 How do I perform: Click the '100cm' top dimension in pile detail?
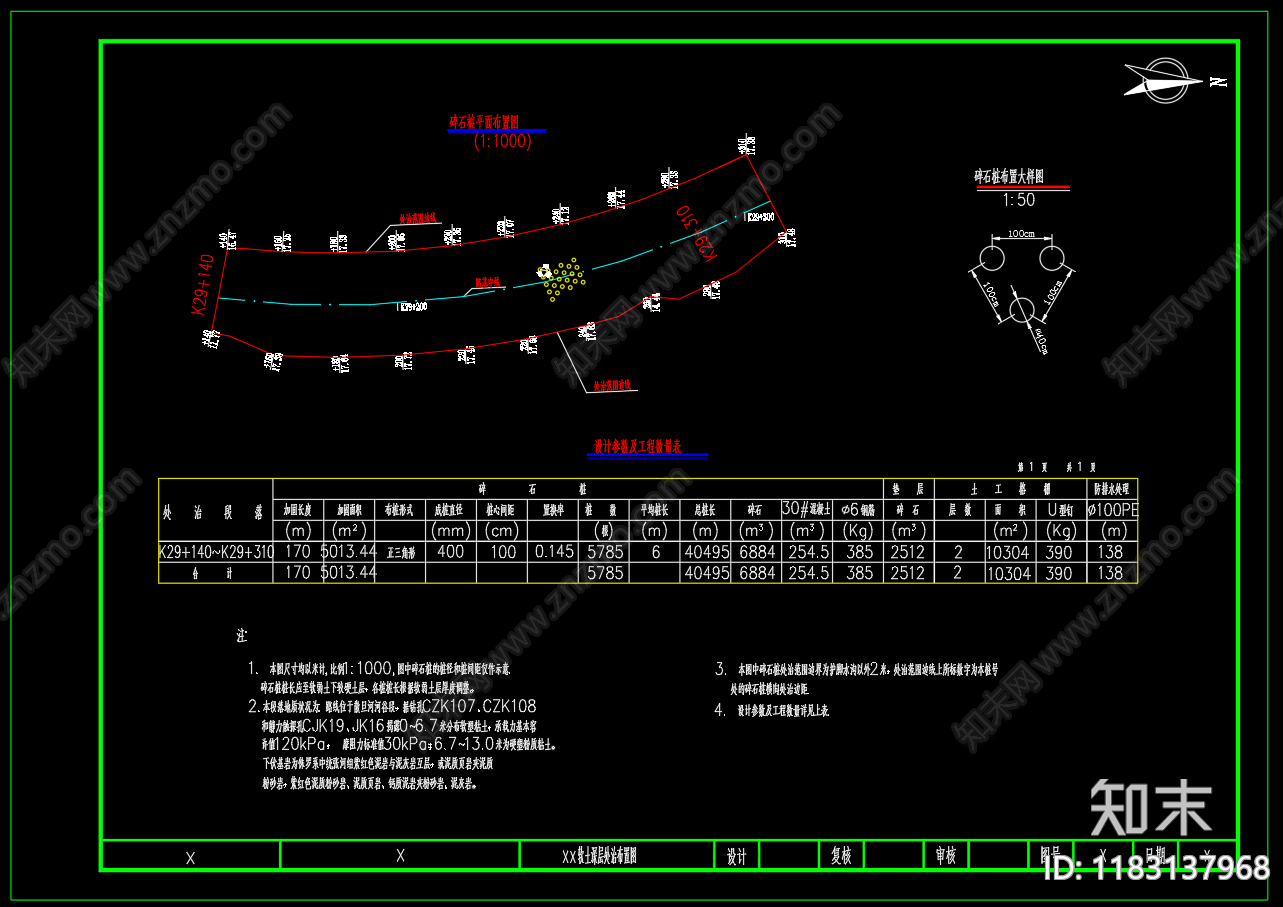click(x=1021, y=233)
